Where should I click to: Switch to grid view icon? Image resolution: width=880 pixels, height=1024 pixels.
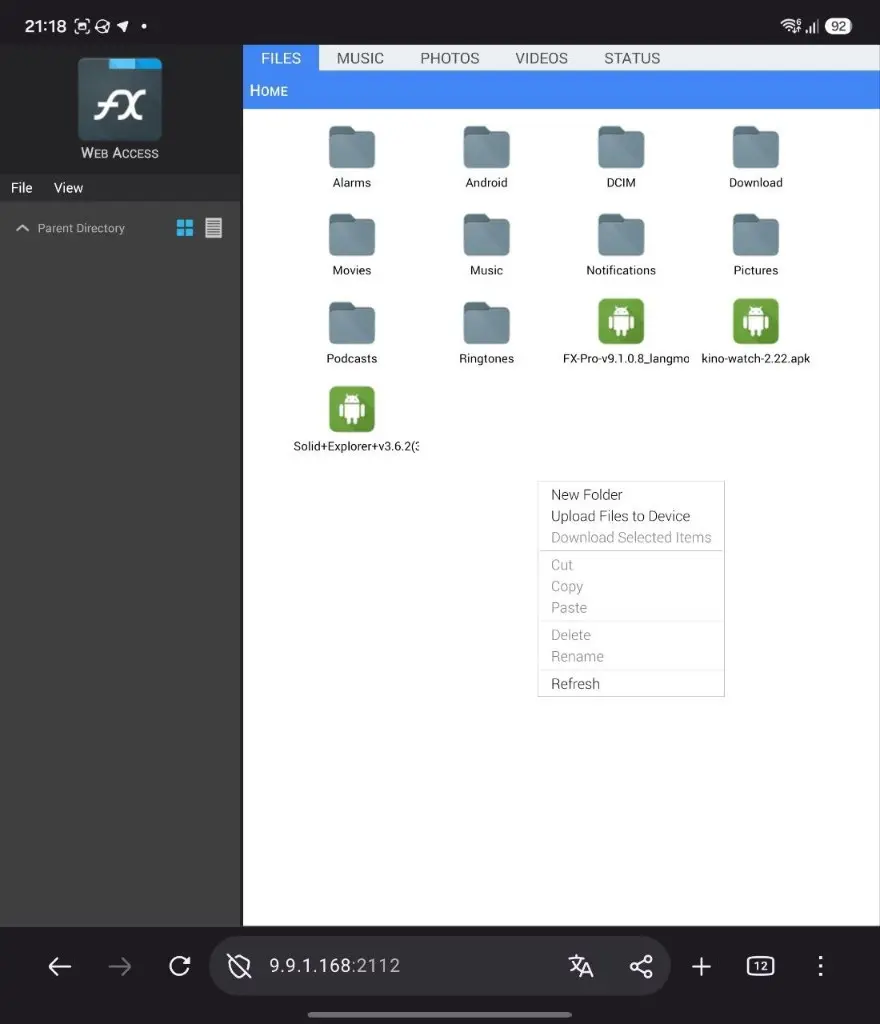tap(185, 228)
